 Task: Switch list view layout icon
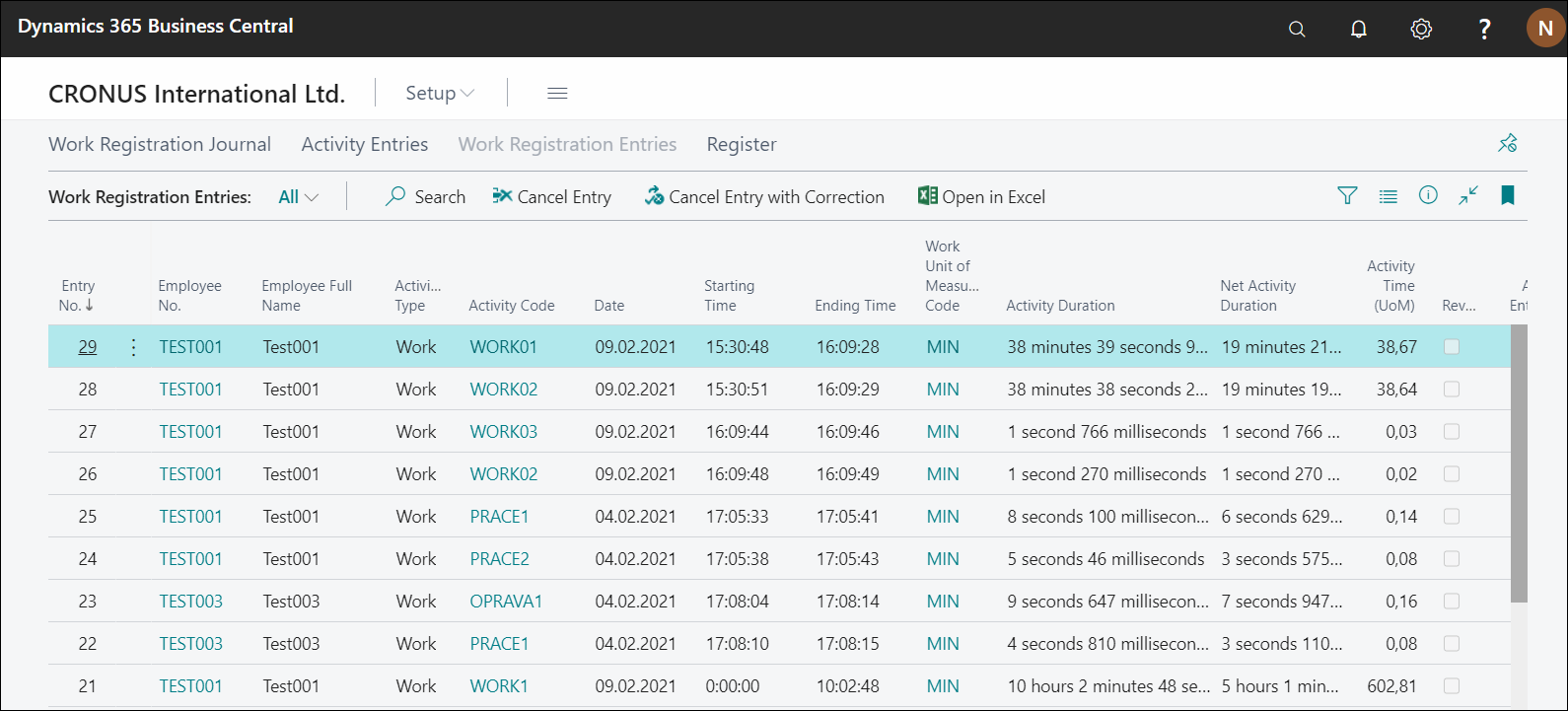(1388, 195)
